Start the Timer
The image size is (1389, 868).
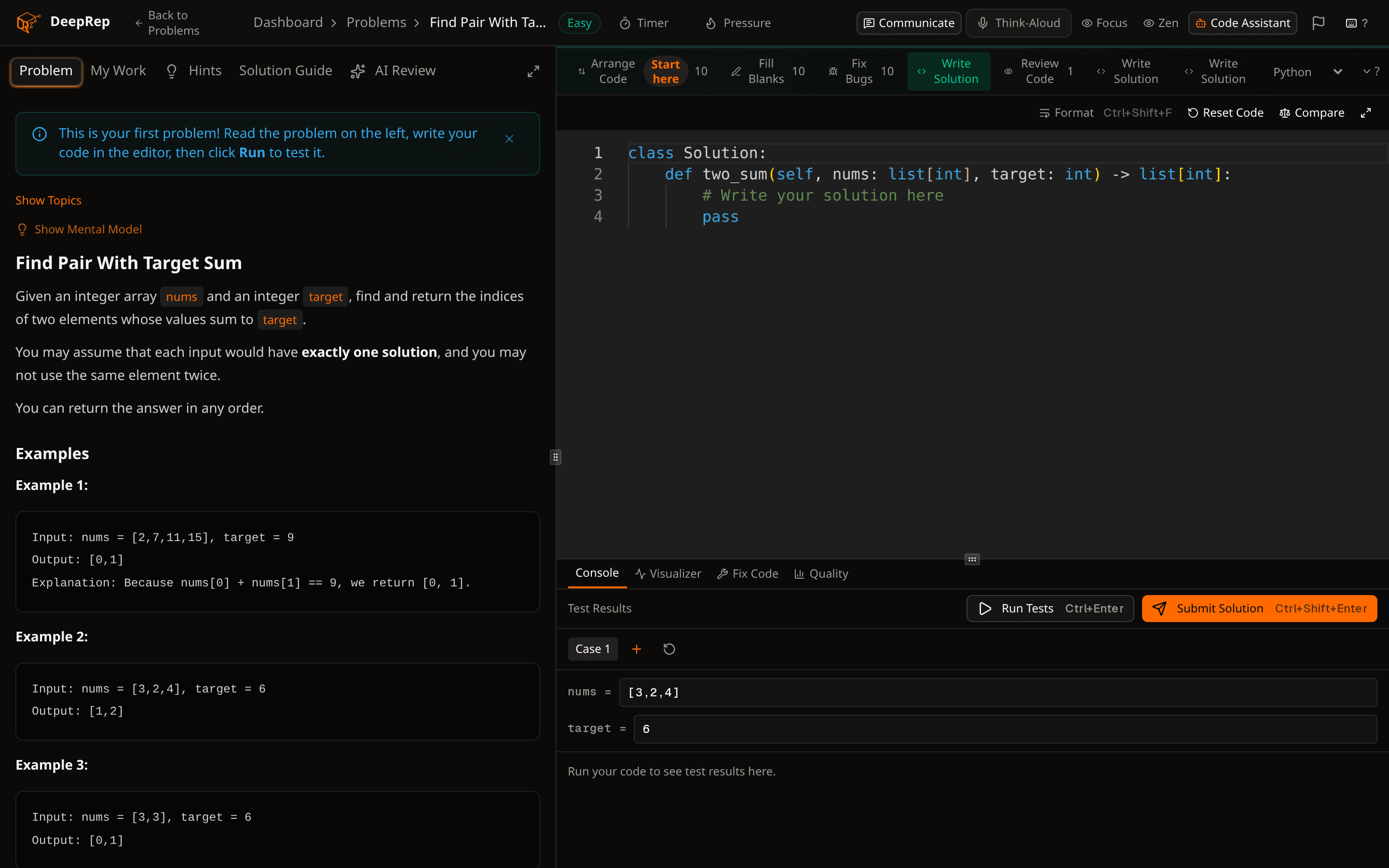644,23
